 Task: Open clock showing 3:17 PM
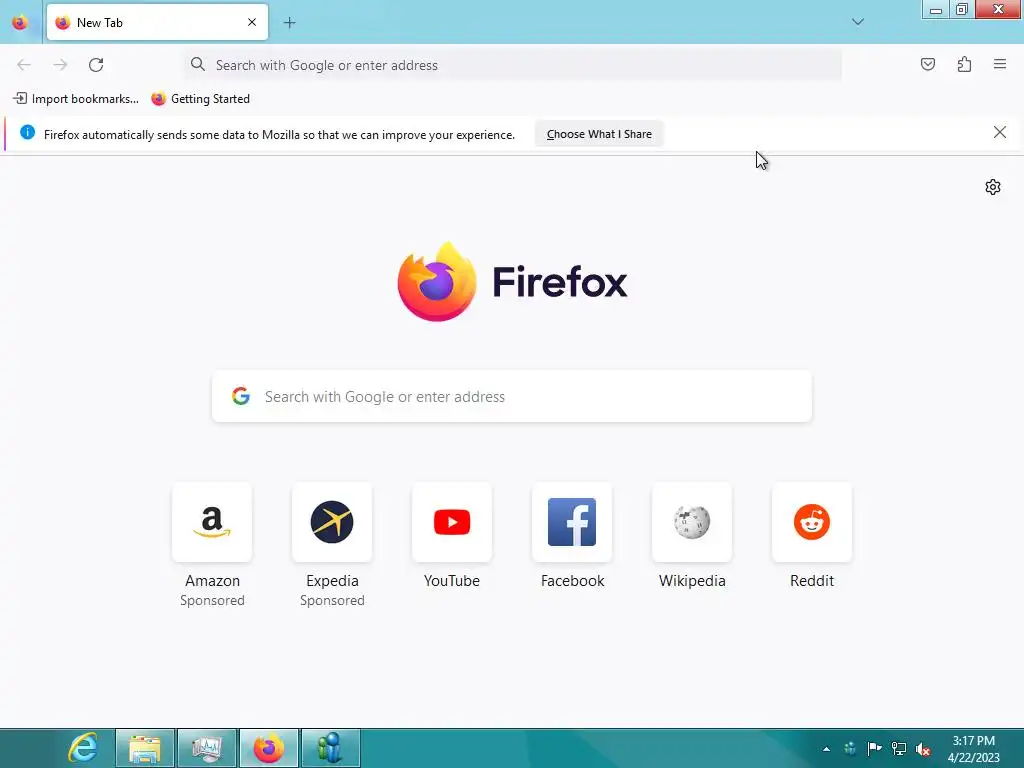[x=973, y=749]
